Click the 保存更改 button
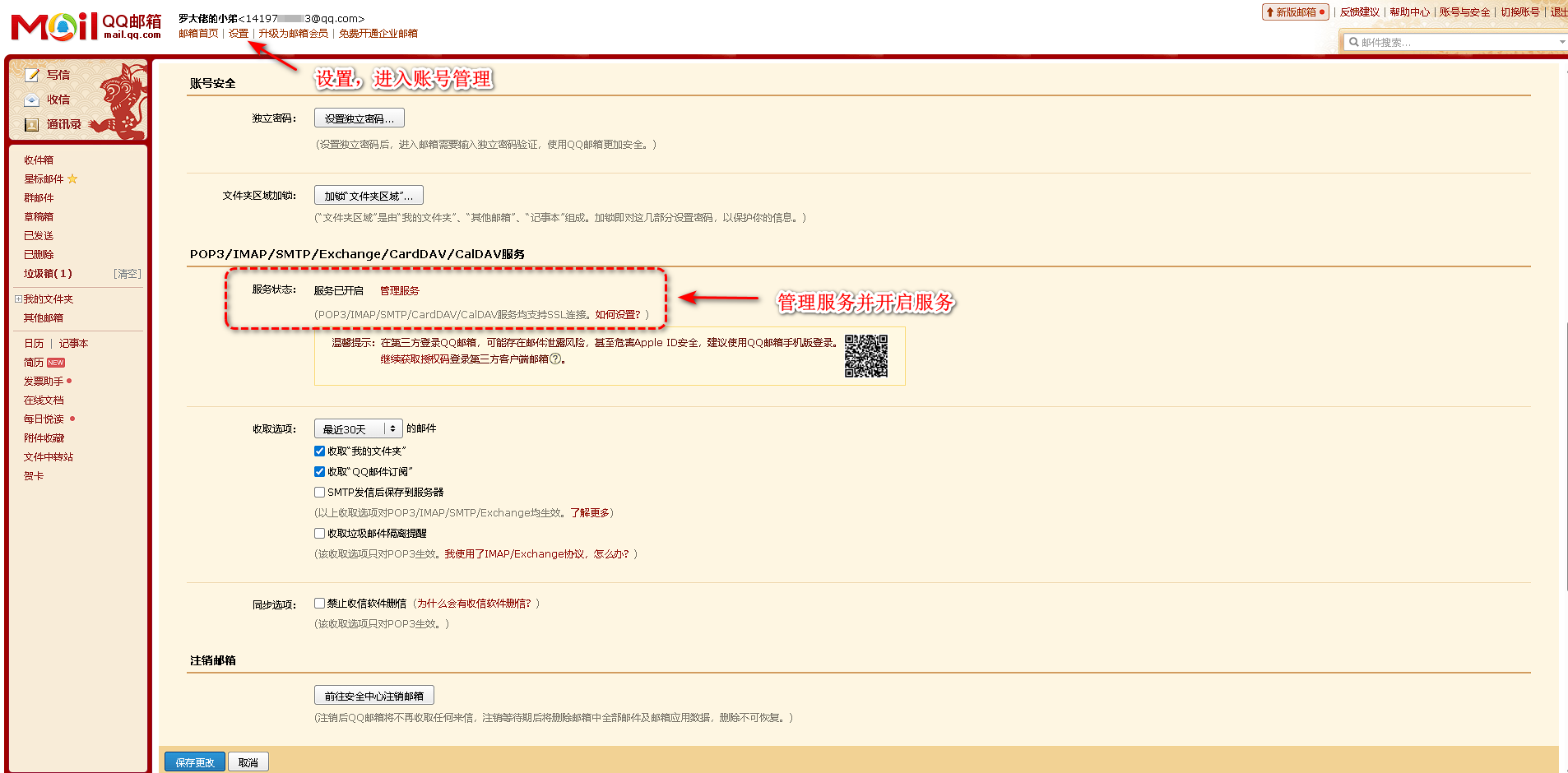 [x=195, y=762]
